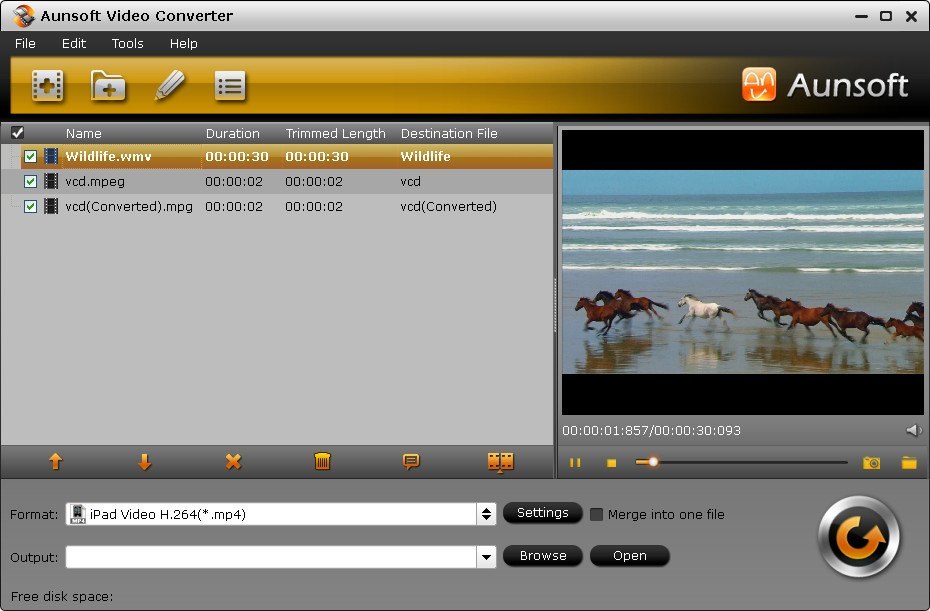Move selected file up with arrow icon
Viewport: 930px width, 611px height.
click(56, 462)
